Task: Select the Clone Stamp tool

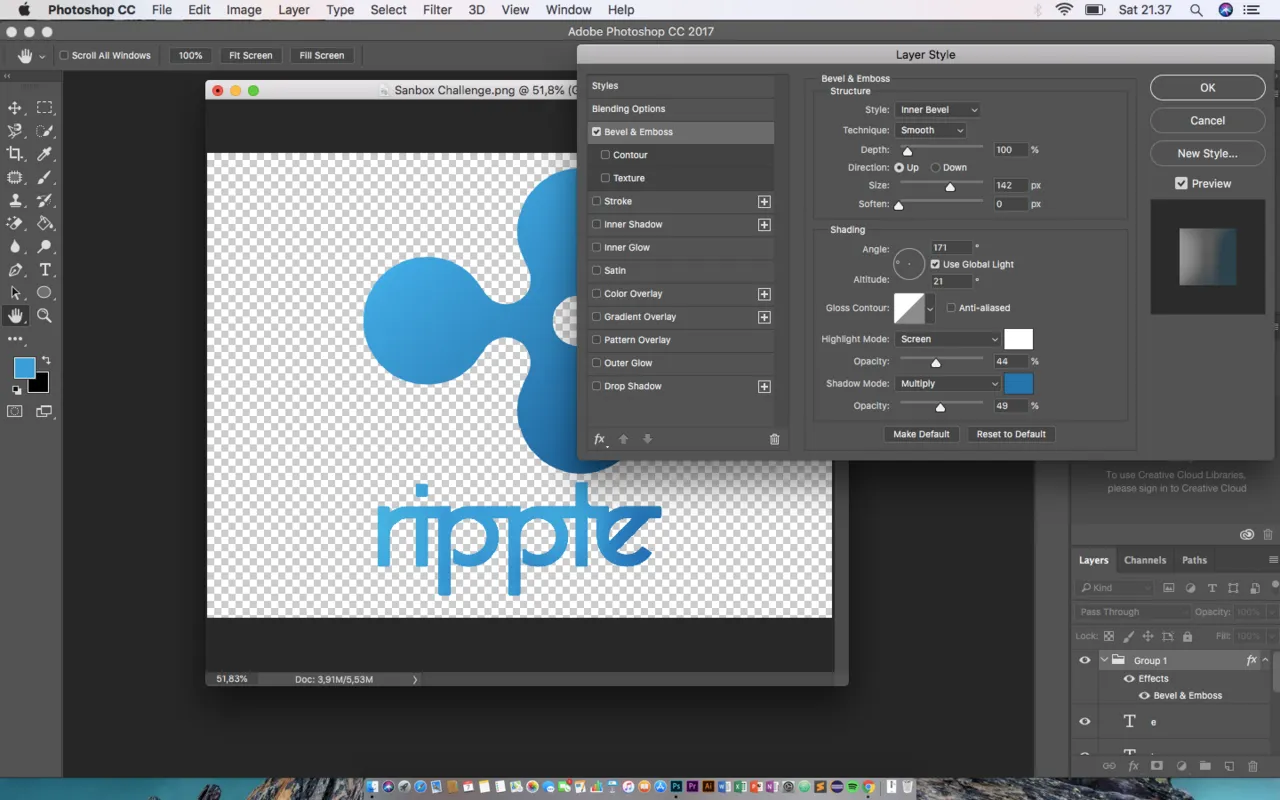Action: pyautogui.click(x=15, y=200)
